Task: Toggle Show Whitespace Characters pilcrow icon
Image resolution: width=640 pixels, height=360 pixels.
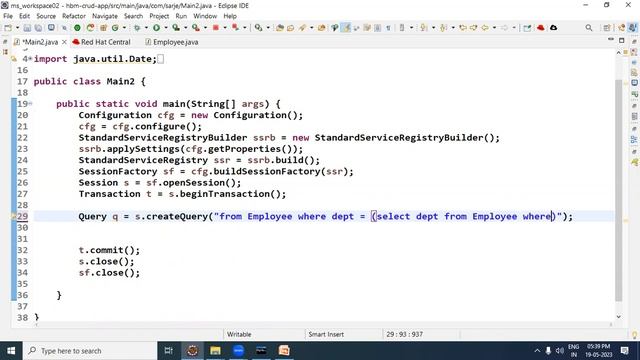Action: (x=388, y=28)
